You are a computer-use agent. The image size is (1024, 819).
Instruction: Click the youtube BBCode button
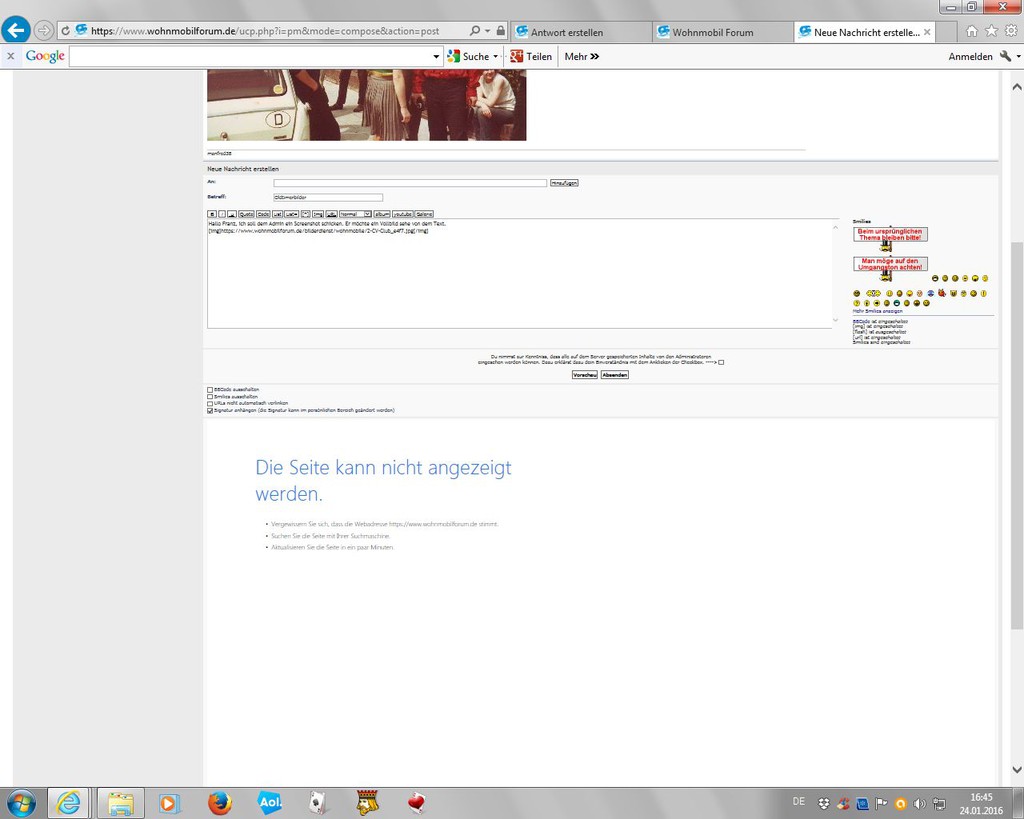[403, 214]
